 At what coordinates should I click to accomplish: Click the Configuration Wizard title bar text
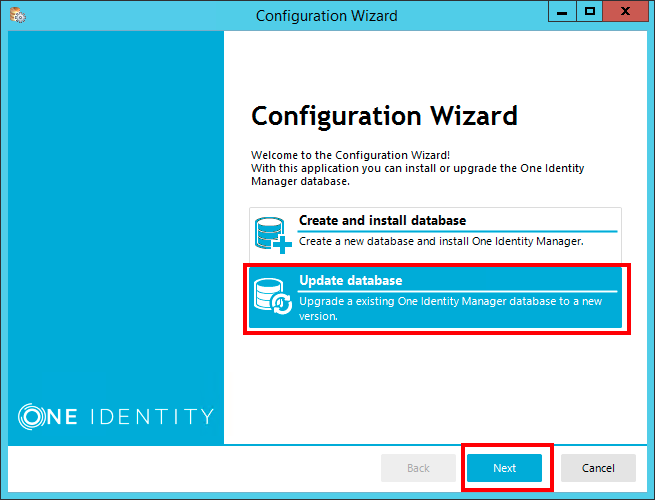[x=327, y=15]
